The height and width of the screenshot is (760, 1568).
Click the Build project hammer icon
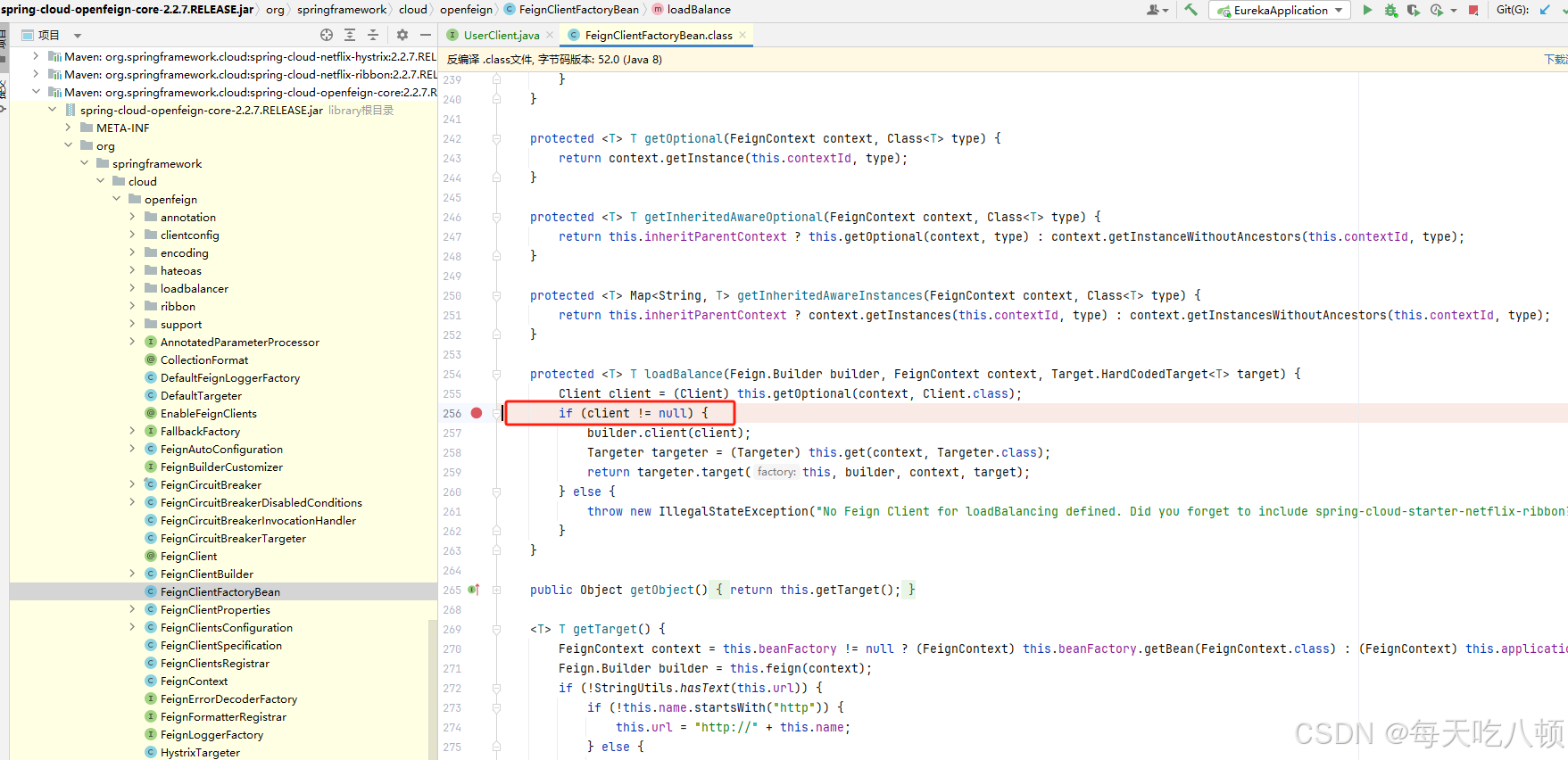1191,10
